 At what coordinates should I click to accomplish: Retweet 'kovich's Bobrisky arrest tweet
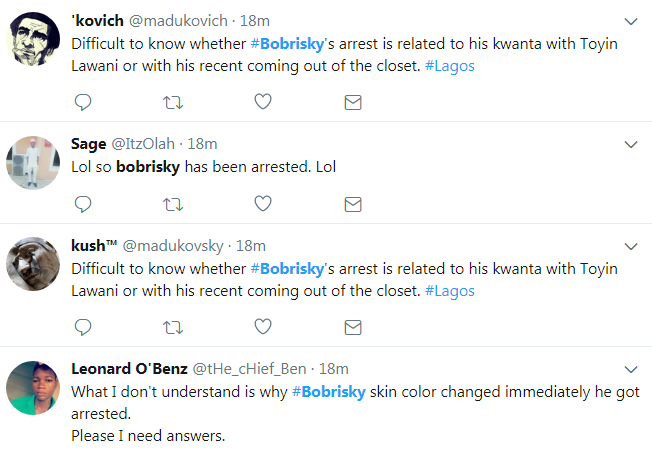pos(173,102)
